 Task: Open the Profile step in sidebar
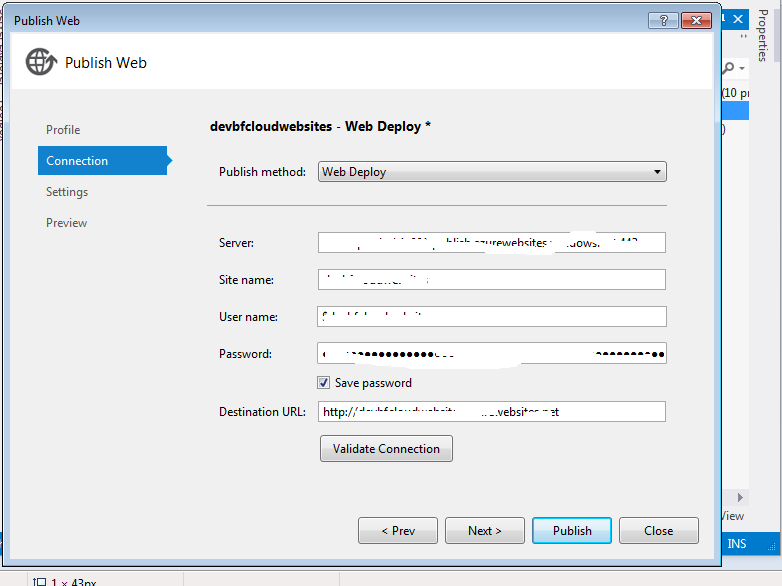pyautogui.click(x=63, y=130)
